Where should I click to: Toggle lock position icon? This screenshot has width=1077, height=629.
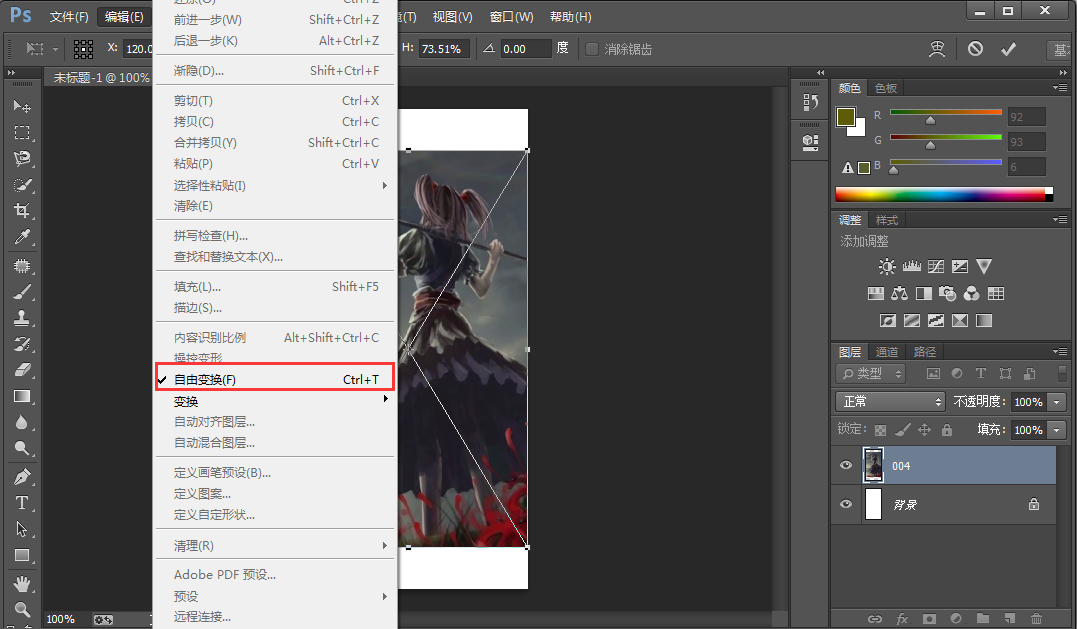point(925,430)
